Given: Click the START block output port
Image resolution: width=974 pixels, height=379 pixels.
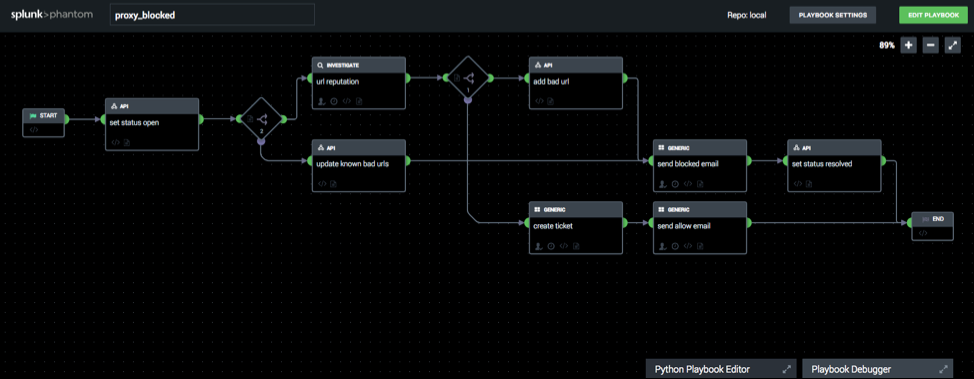Looking at the screenshot, I should pyautogui.click(x=65, y=119).
